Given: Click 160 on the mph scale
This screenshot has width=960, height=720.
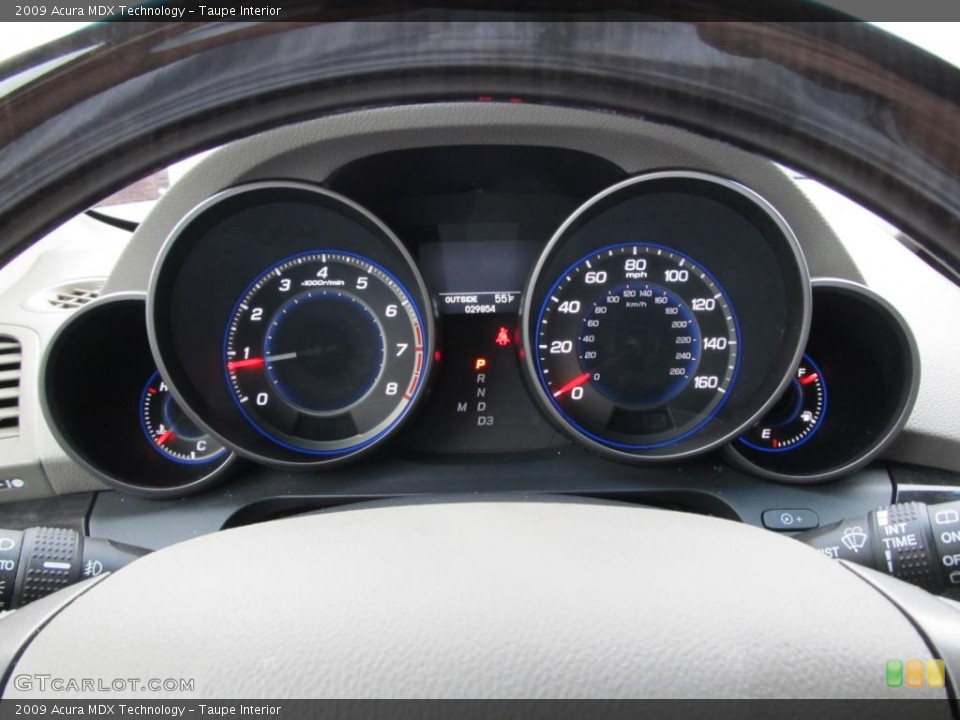Looking at the screenshot, I should [x=705, y=382].
